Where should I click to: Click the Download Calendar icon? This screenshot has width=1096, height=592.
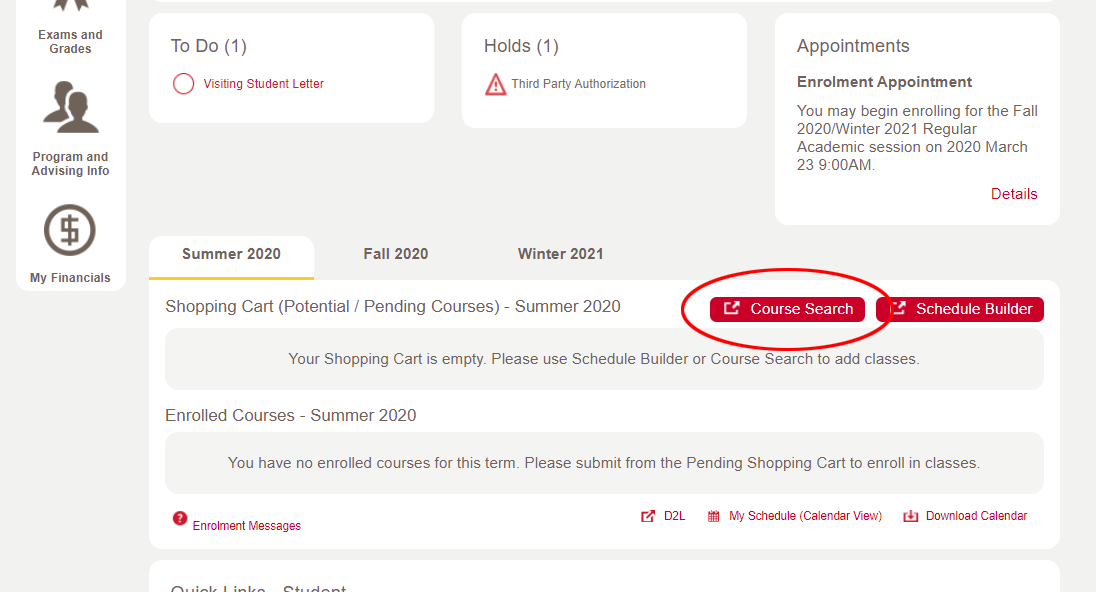point(910,516)
